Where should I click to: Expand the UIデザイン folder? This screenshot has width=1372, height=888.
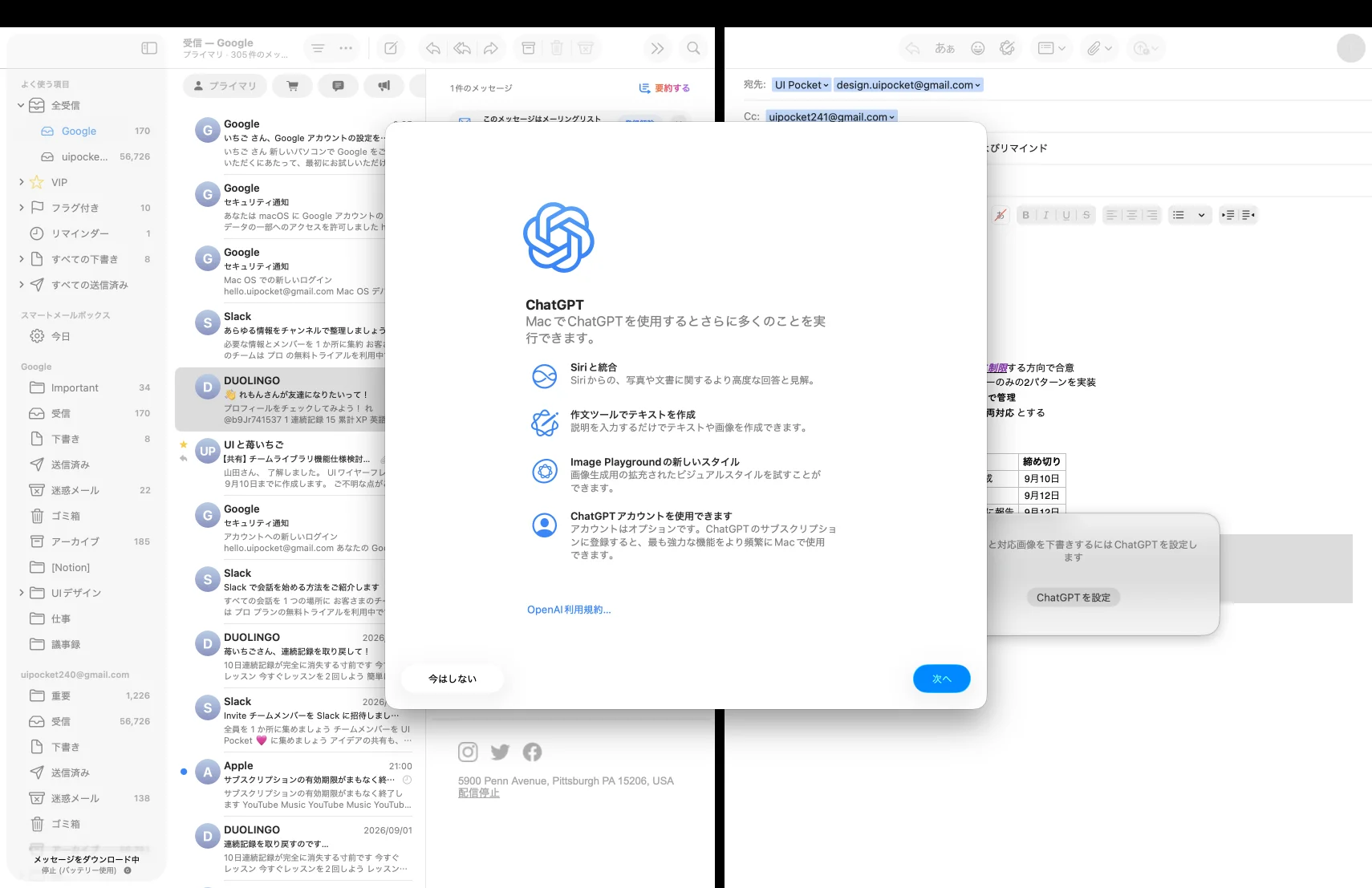pos(21,593)
